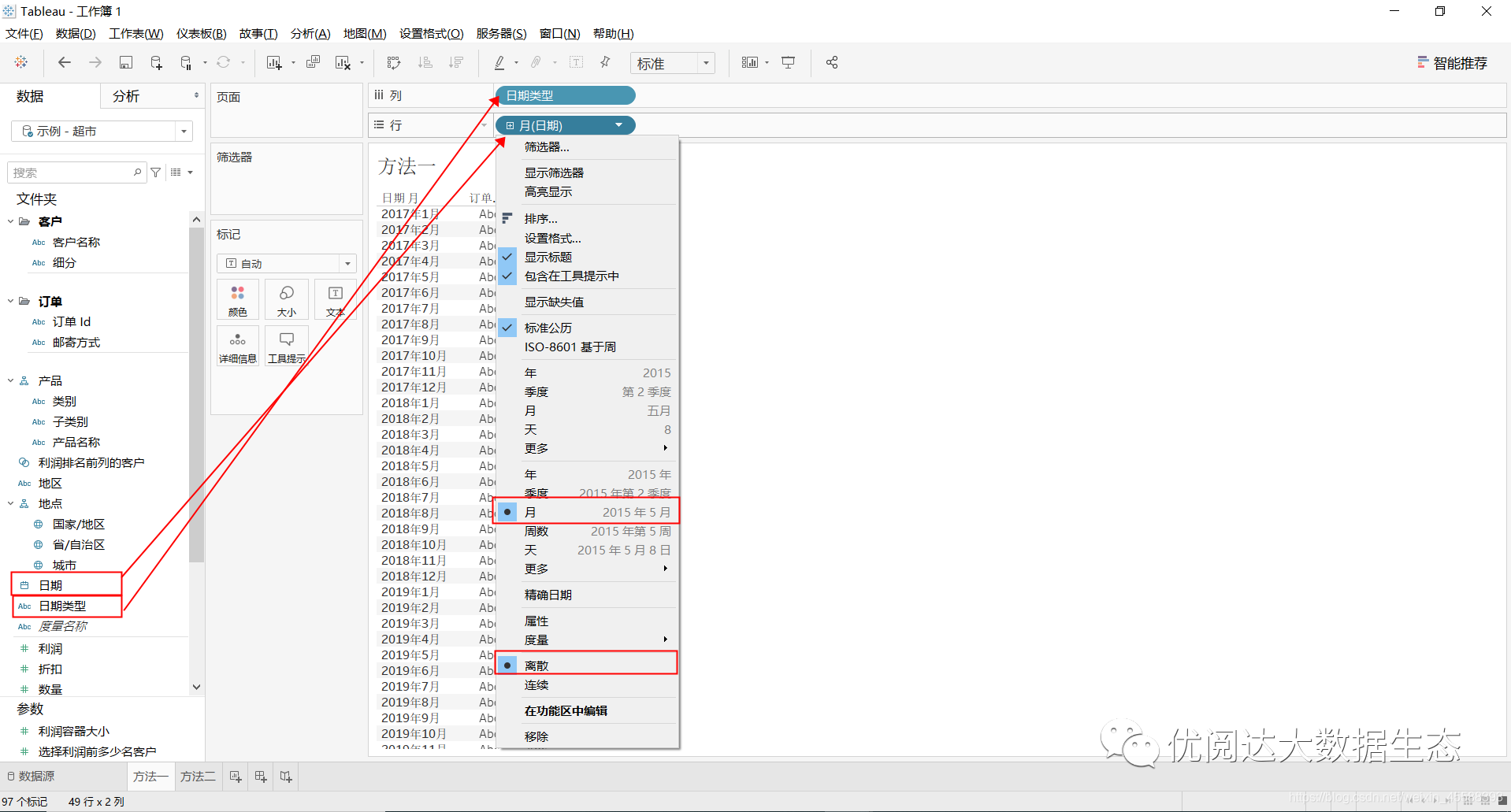
Task: Select Standard Calendar (标准公历) option
Action: [587, 328]
